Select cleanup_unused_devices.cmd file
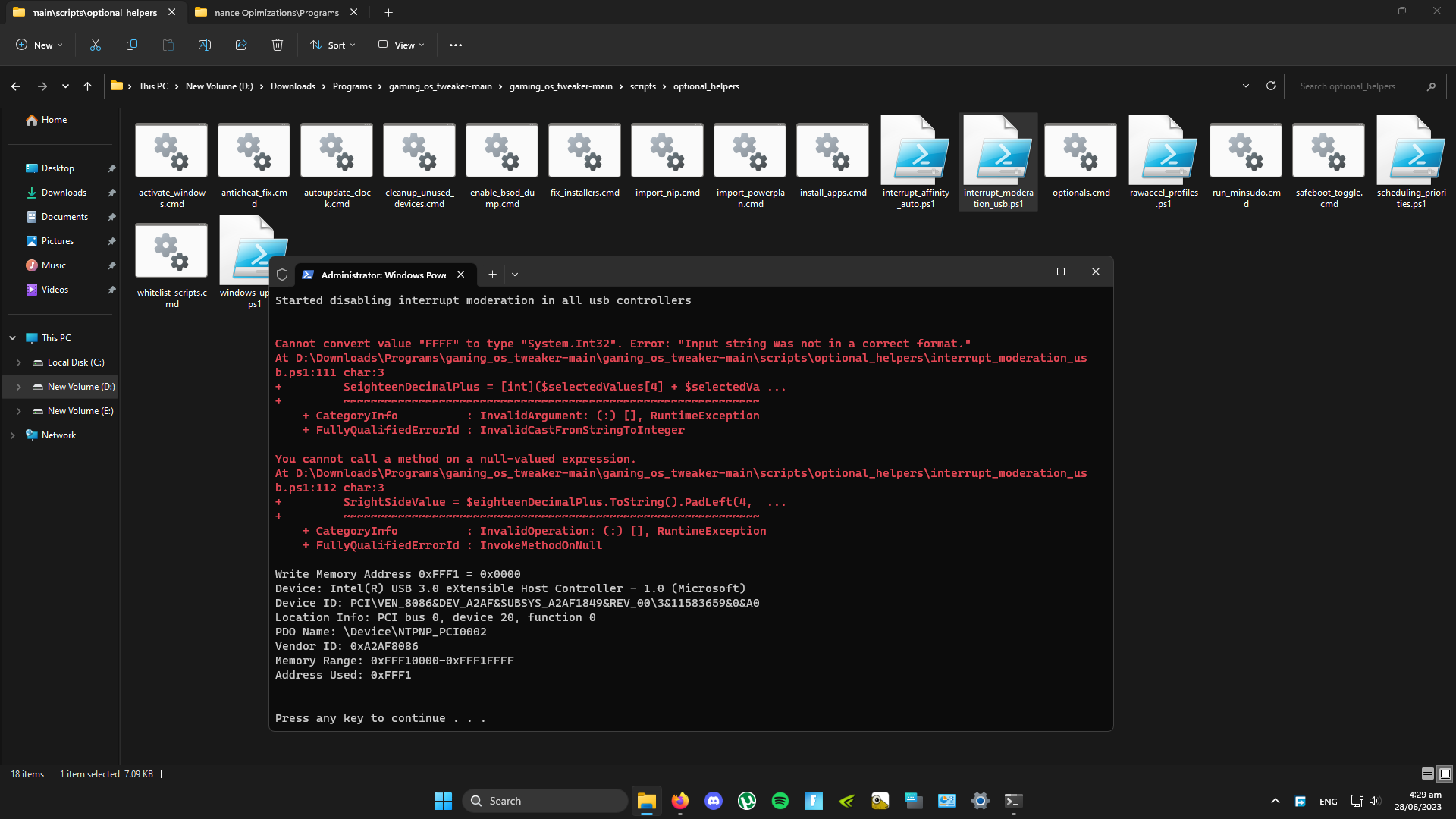The height and width of the screenshot is (819, 1456). point(419,162)
